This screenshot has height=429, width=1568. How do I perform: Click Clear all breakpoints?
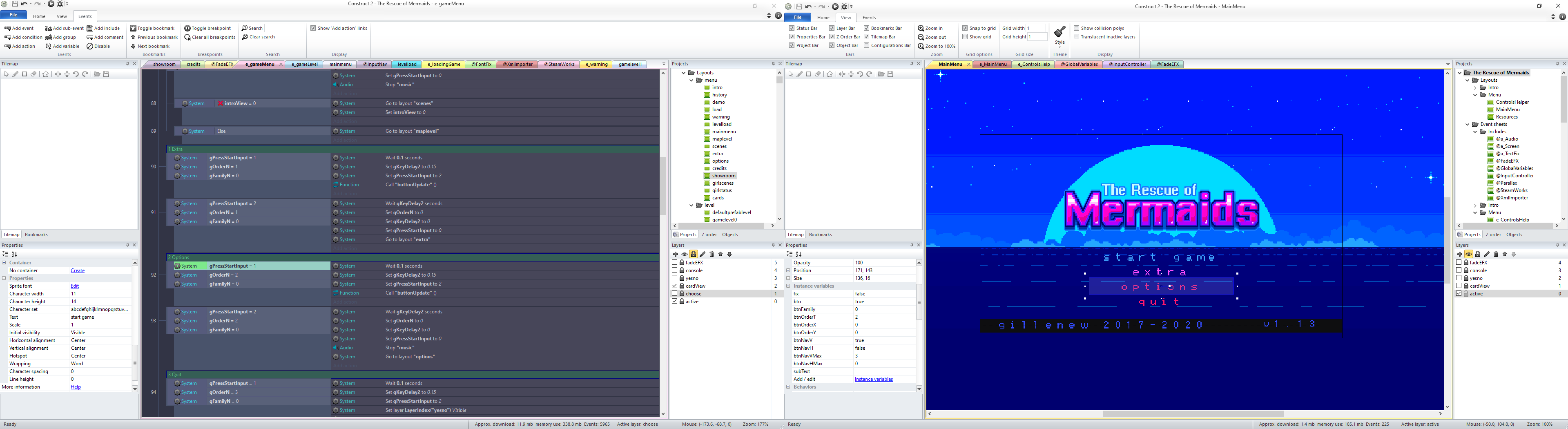pyautogui.click(x=210, y=37)
